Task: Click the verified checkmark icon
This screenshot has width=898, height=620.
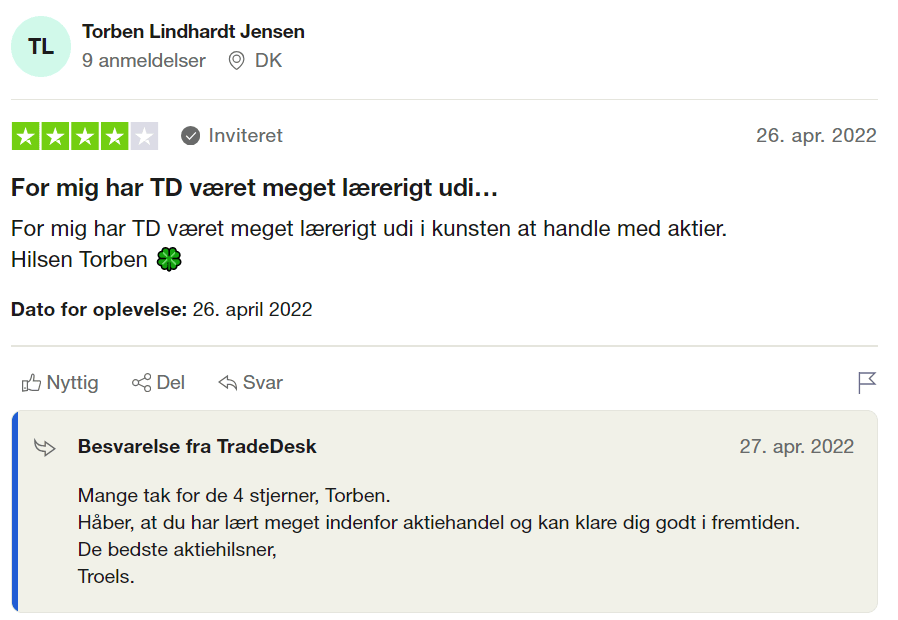Action: tap(190, 136)
